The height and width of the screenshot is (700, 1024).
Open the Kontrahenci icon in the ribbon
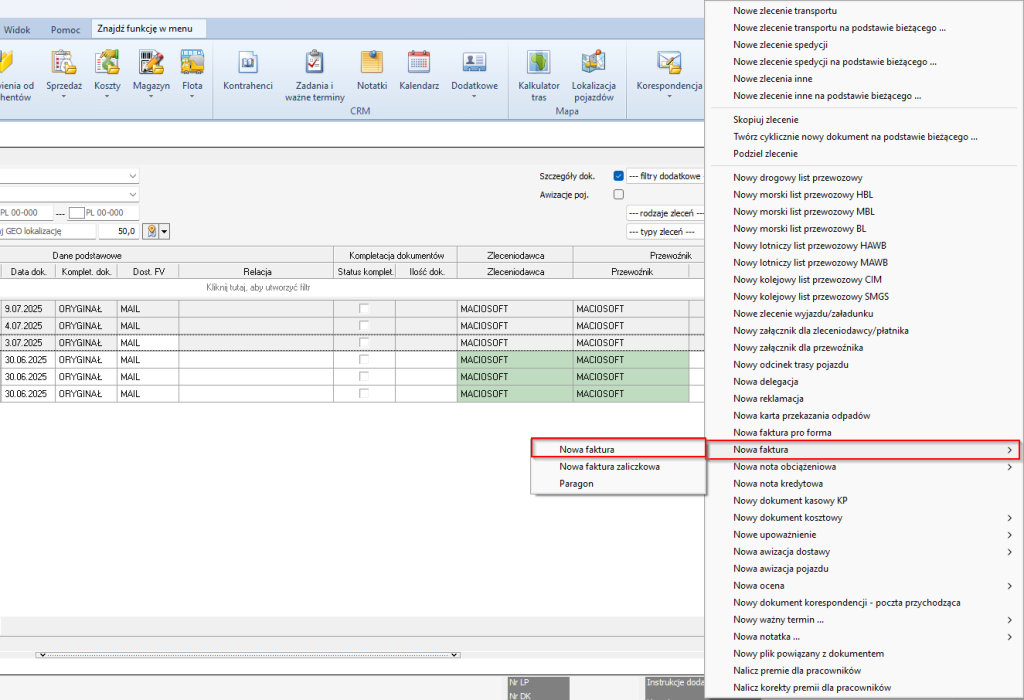coord(248,64)
